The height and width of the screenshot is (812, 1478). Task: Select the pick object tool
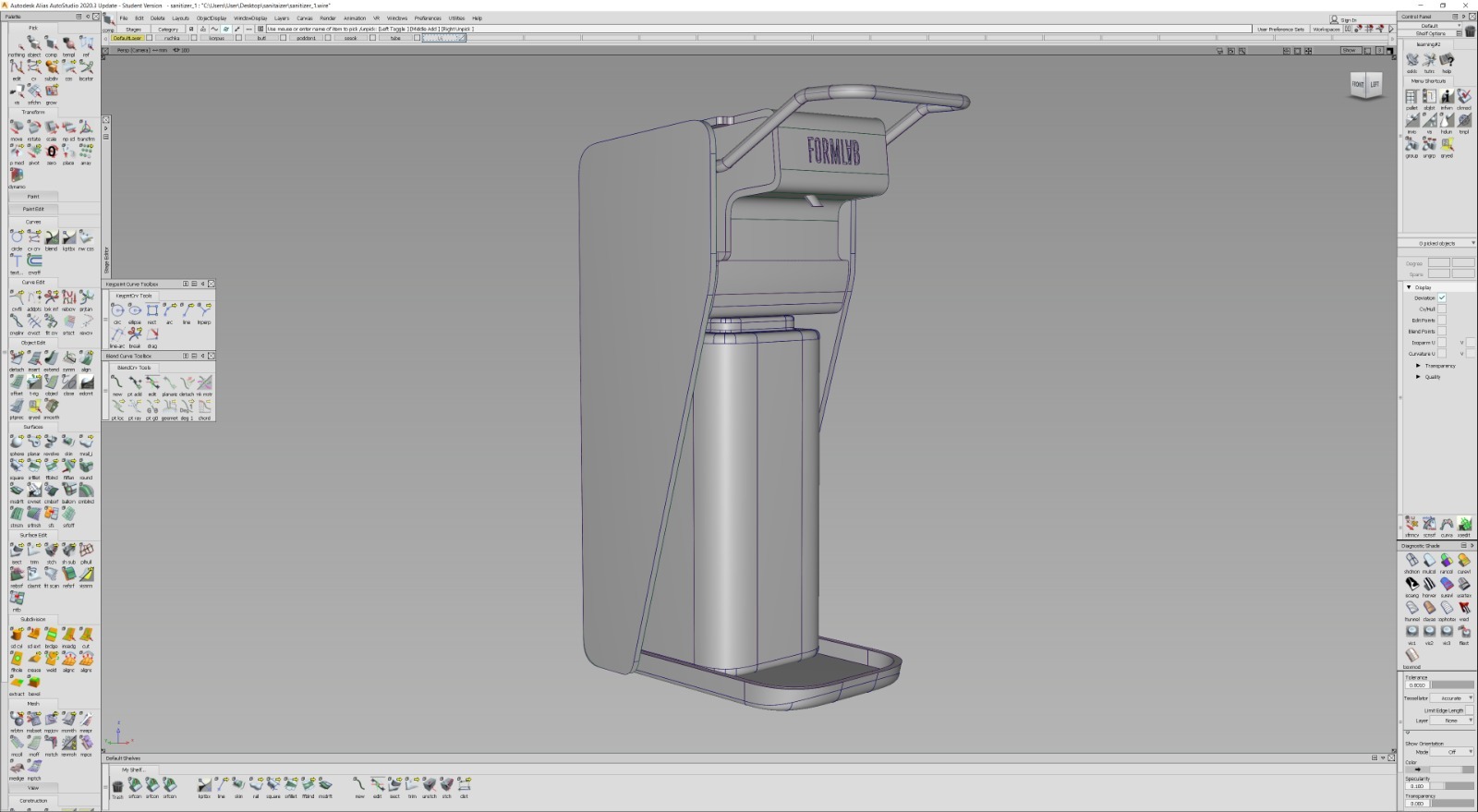coord(34,44)
